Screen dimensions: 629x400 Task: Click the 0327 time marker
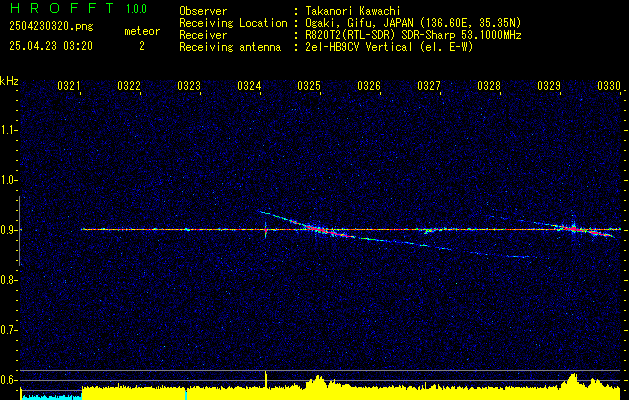(429, 86)
